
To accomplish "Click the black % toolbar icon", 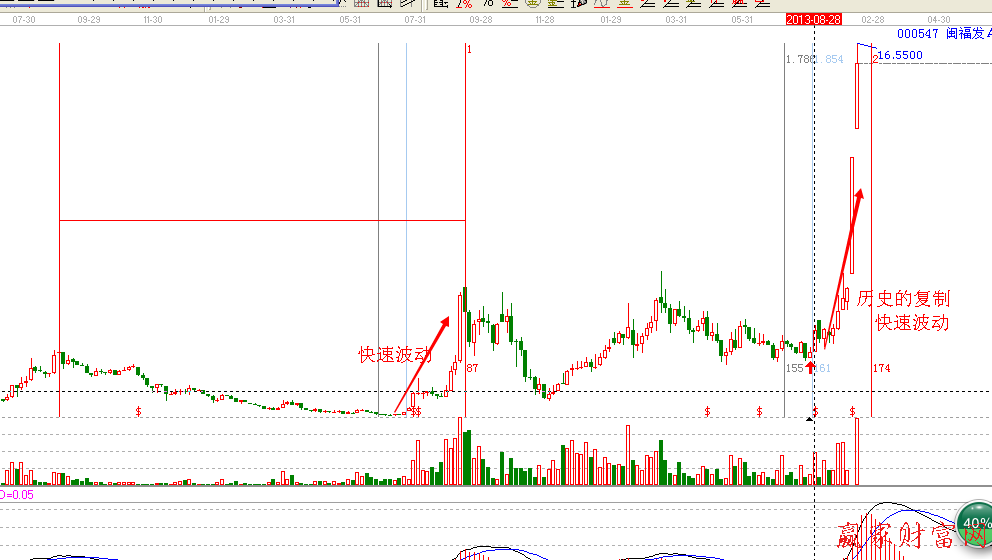I will (x=488, y=4).
